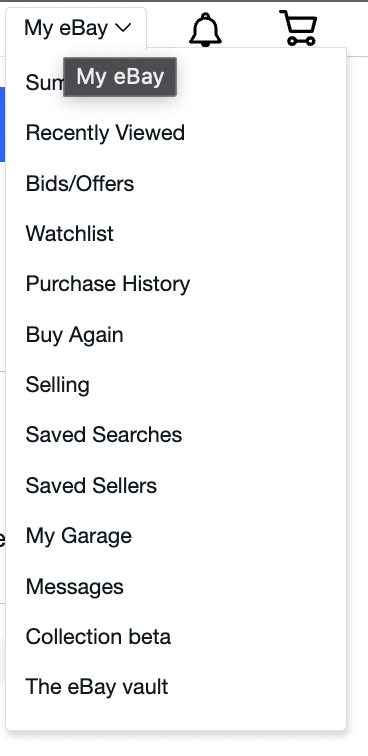Image resolution: width=368 pixels, height=756 pixels.
Task: View Purchase History
Action: 108,284
